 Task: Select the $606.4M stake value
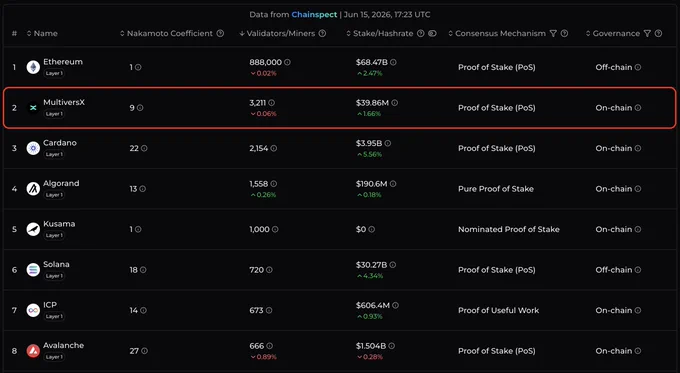tap(373, 305)
